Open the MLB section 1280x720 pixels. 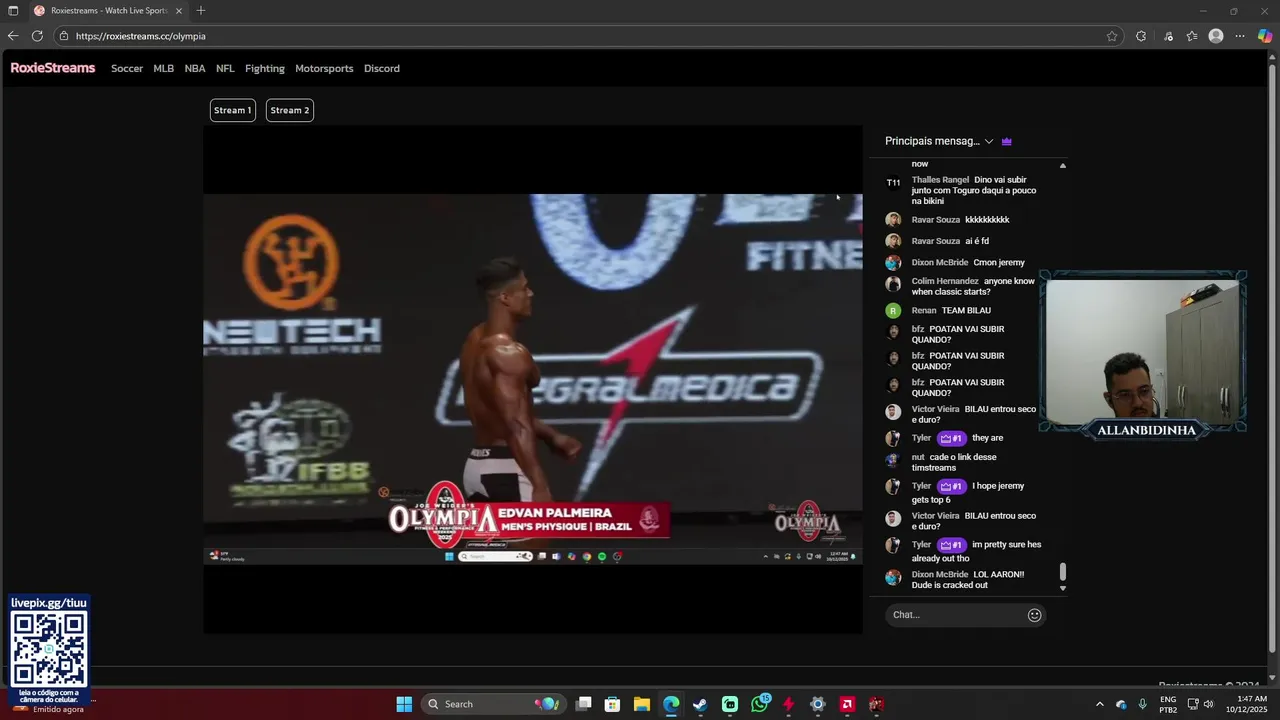[x=163, y=68]
